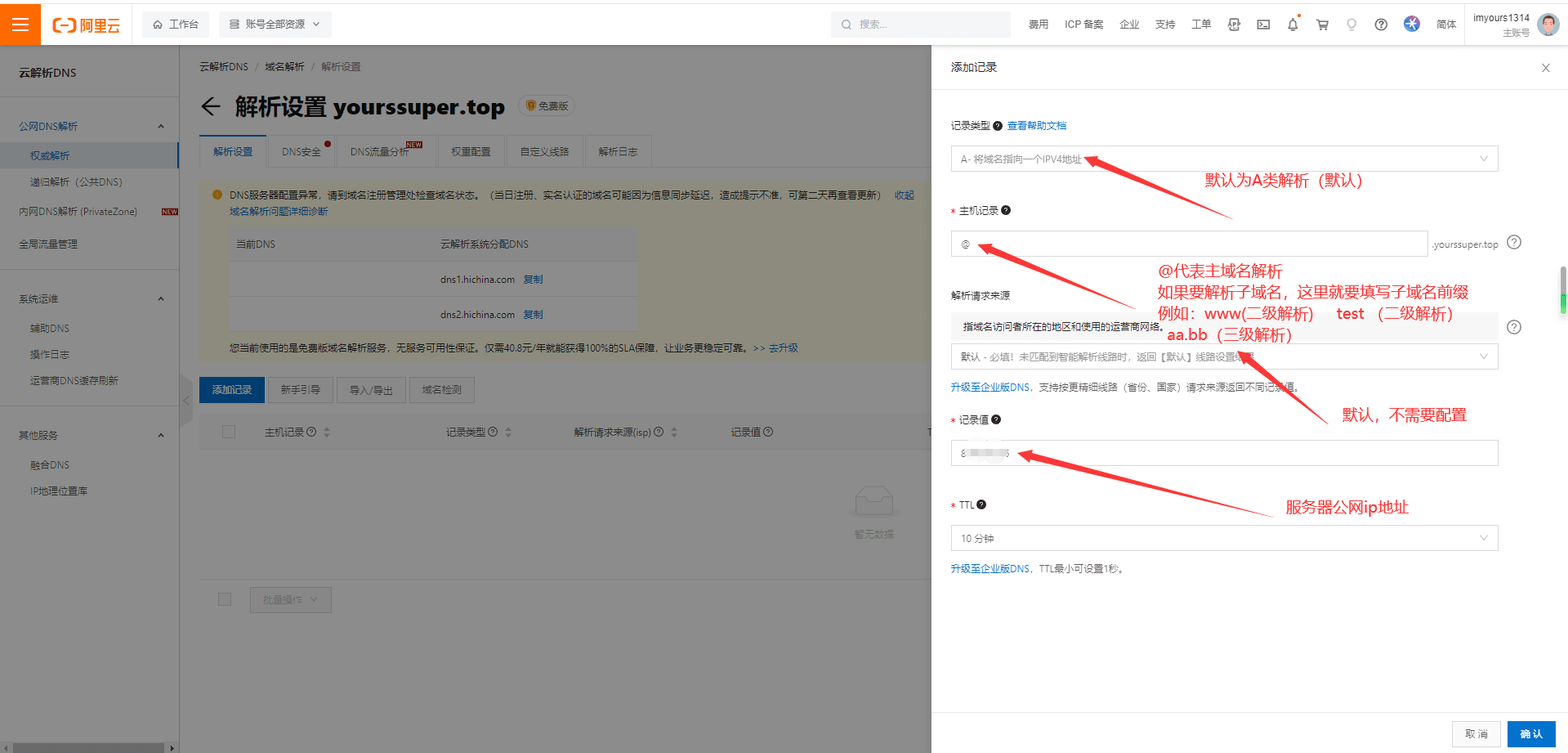Viewport: 1568px width, 753px height.
Task: Click the help question mark in top bar
Action: pos(1381,25)
